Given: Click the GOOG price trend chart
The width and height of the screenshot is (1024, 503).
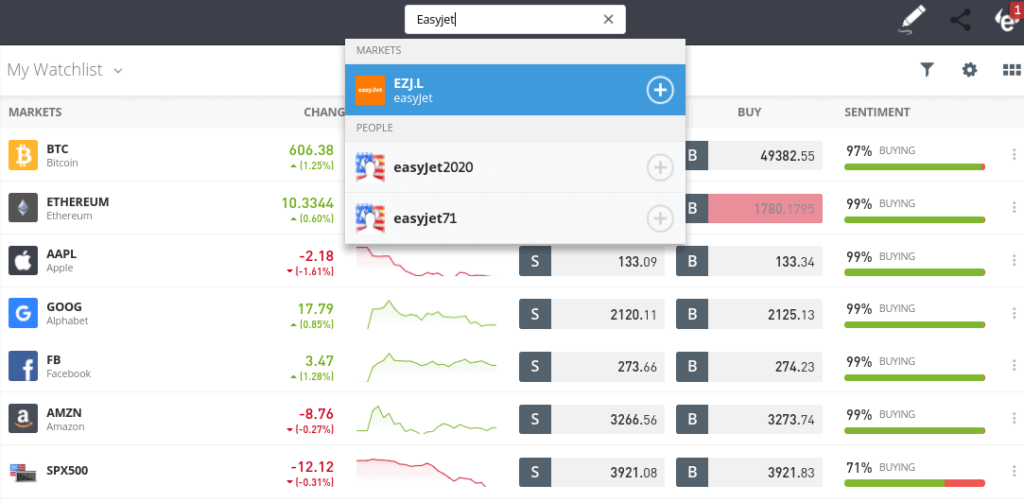Looking at the screenshot, I should pyautogui.click(x=426, y=314).
